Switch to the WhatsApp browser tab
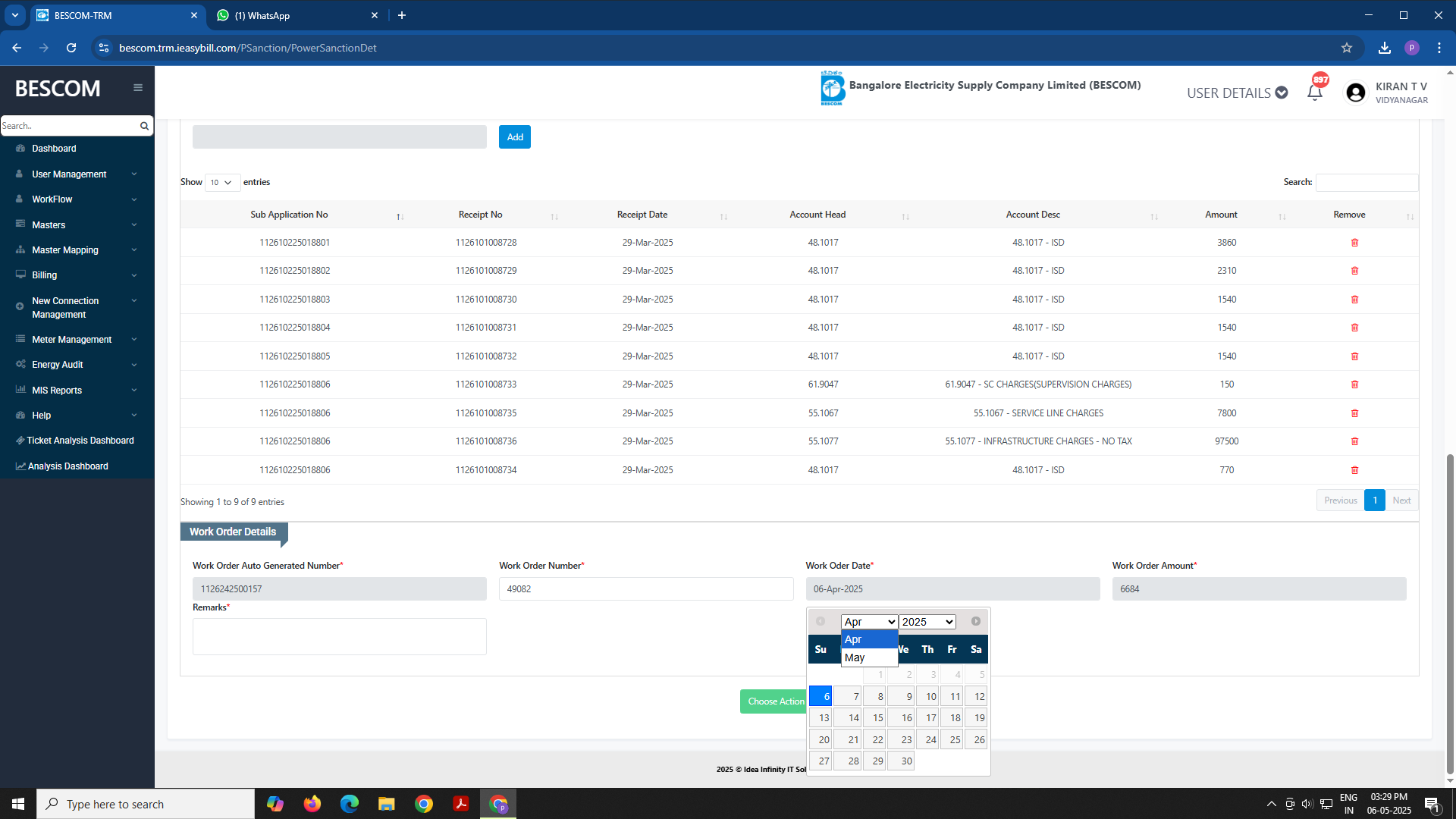The width and height of the screenshot is (1456, 819). tap(296, 15)
